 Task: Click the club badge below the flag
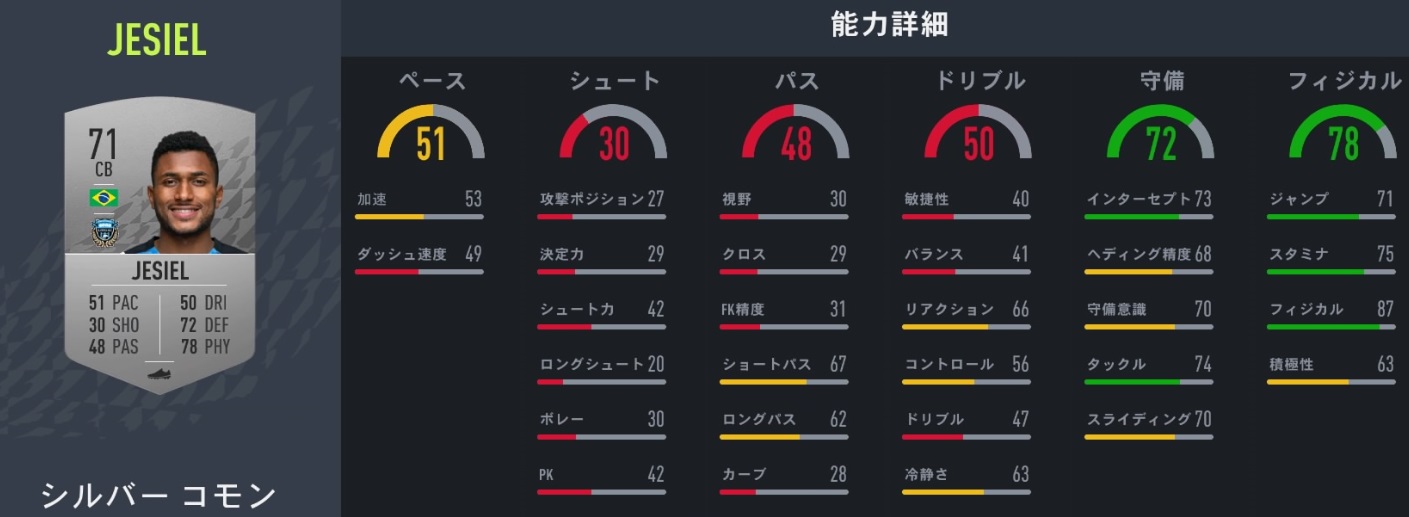pyautogui.click(x=104, y=232)
